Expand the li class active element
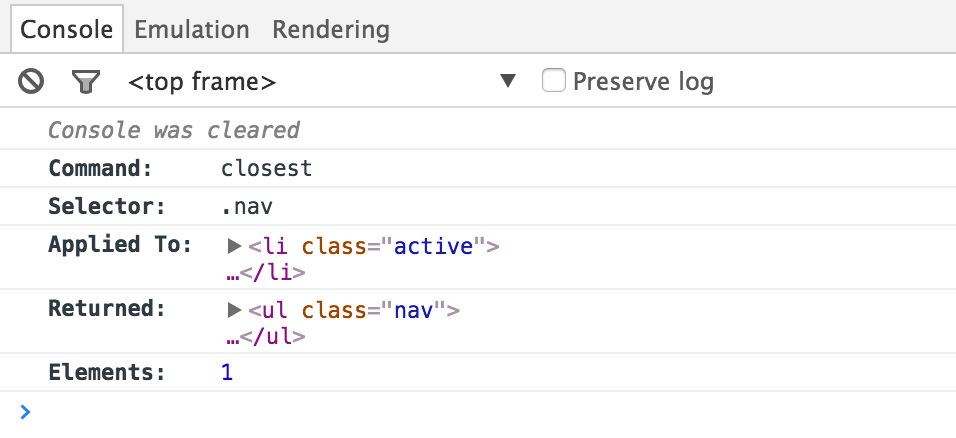 tap(235, 246)
